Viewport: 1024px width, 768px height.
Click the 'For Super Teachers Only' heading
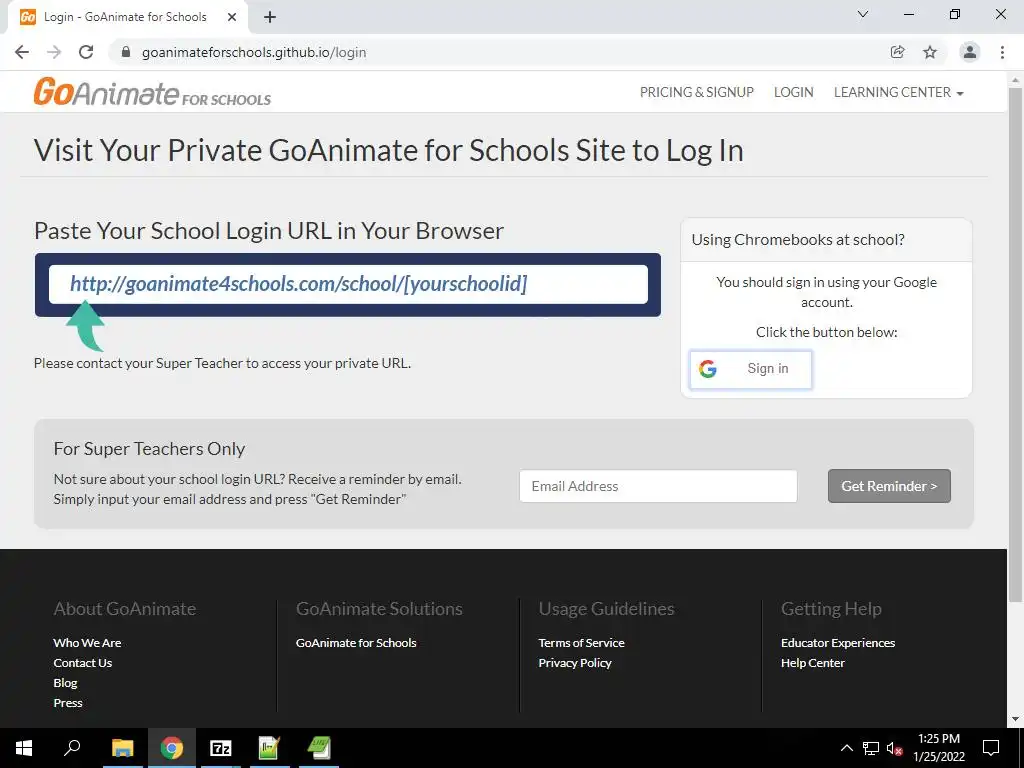pyautogui.click(x=149, y=449)
